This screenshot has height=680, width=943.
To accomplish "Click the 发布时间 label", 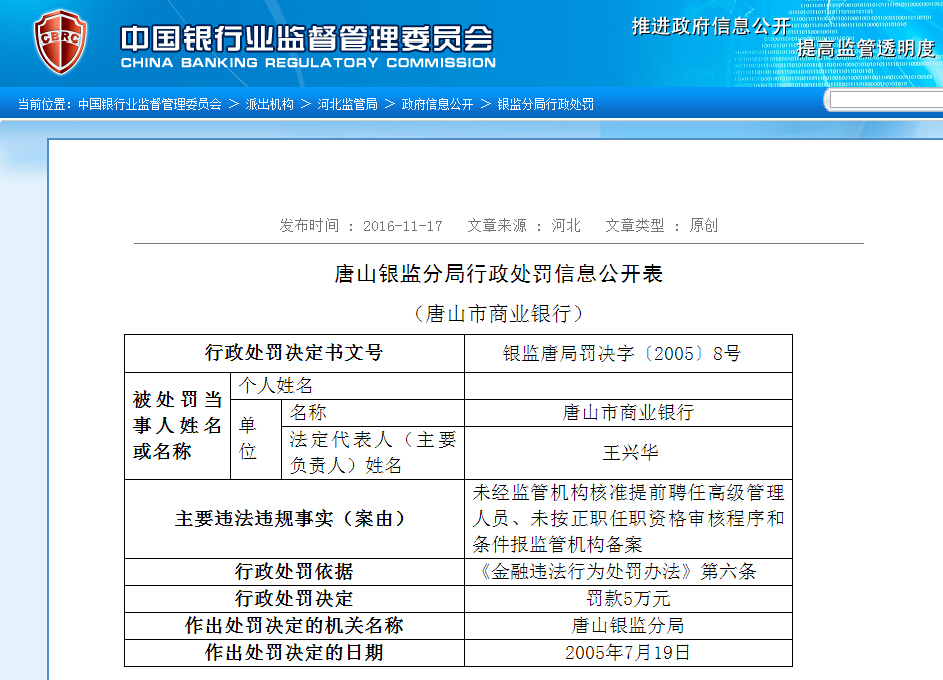I will coord(309,225).
